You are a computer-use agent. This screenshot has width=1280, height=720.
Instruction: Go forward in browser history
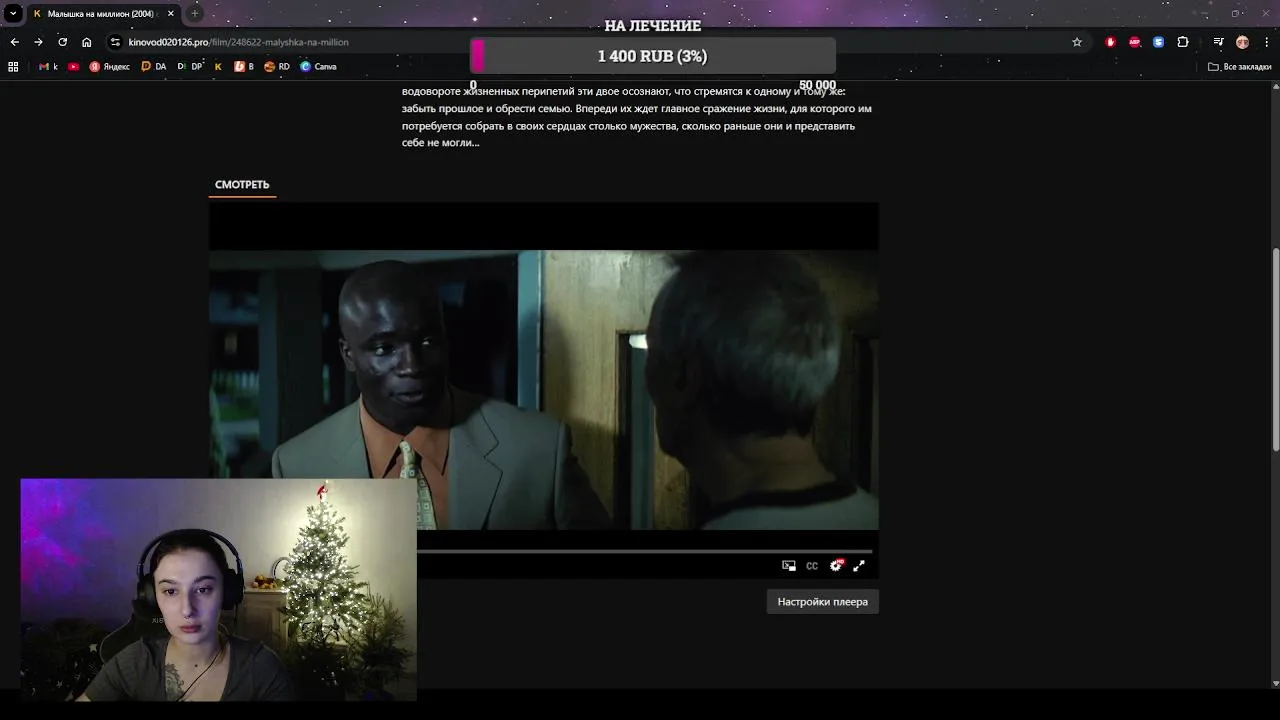point(38,42)
